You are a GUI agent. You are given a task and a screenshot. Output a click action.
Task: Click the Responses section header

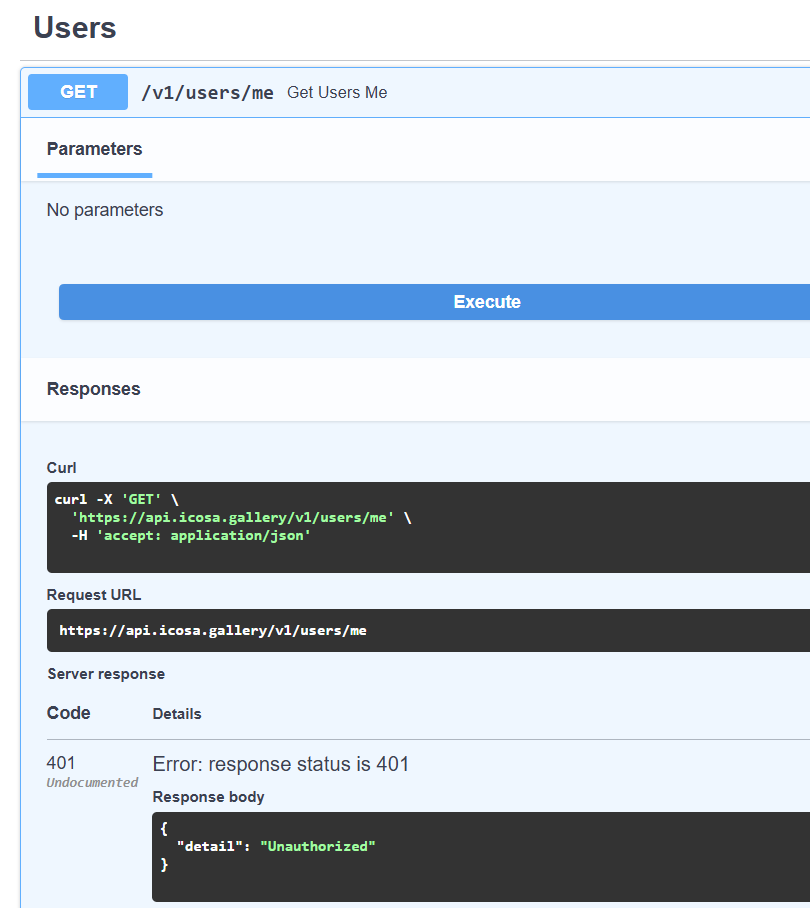point(94,389)
